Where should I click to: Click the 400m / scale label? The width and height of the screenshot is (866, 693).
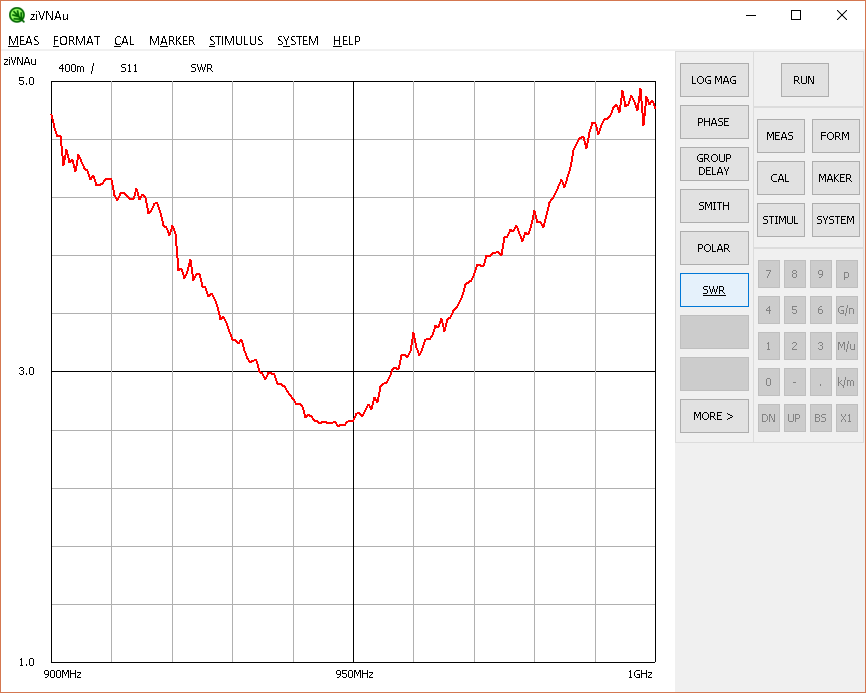coord(76,68)
